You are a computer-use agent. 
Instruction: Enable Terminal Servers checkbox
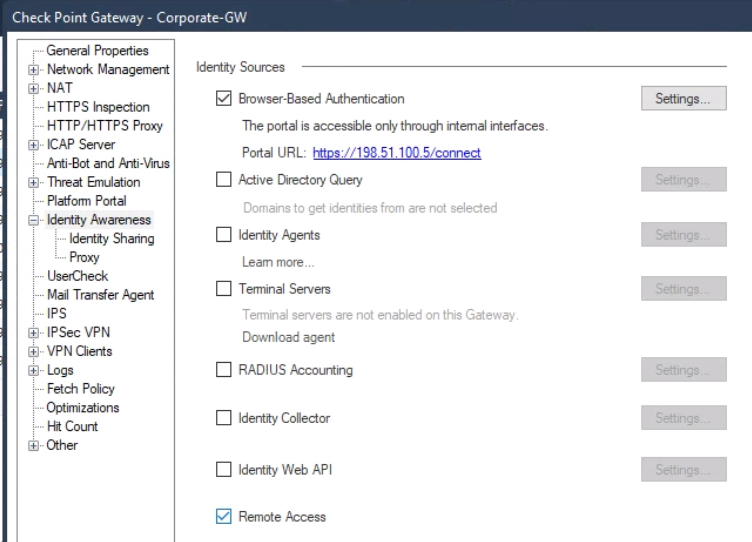223,289
